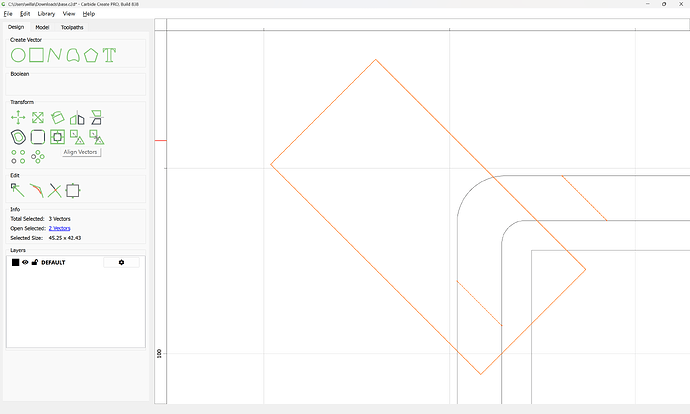Hide the DEFAULT layer using eye icon

(25, 262)
